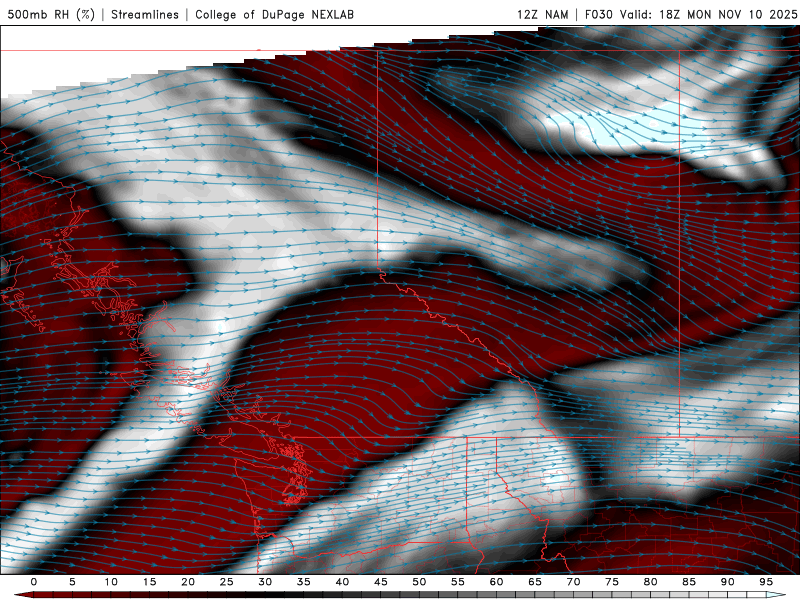Click the 65 label on the color scale
The image size is (800, 600).
[534, 582]
